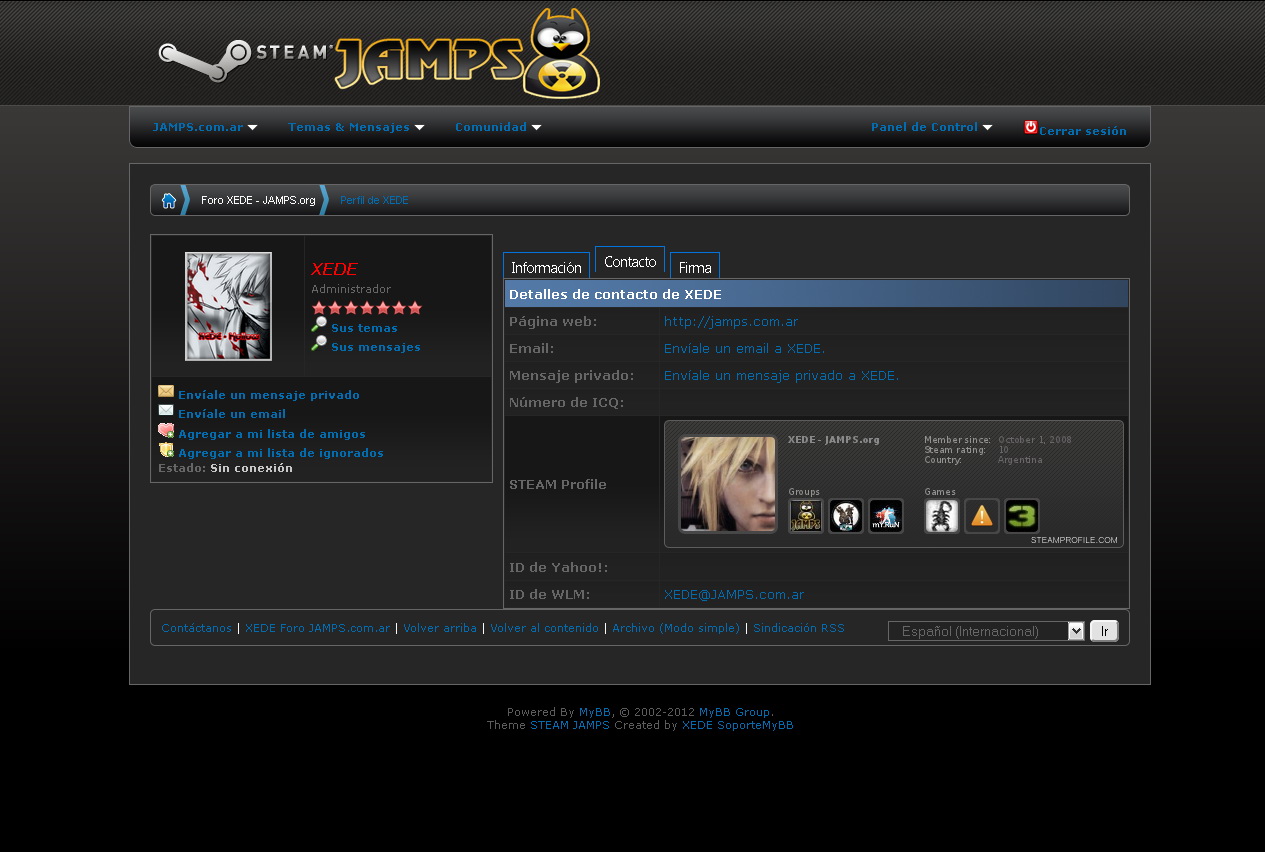The width and height of the screenshot is (1265, 852).
Task: Open the Español language selector
Action: (986, 631)
